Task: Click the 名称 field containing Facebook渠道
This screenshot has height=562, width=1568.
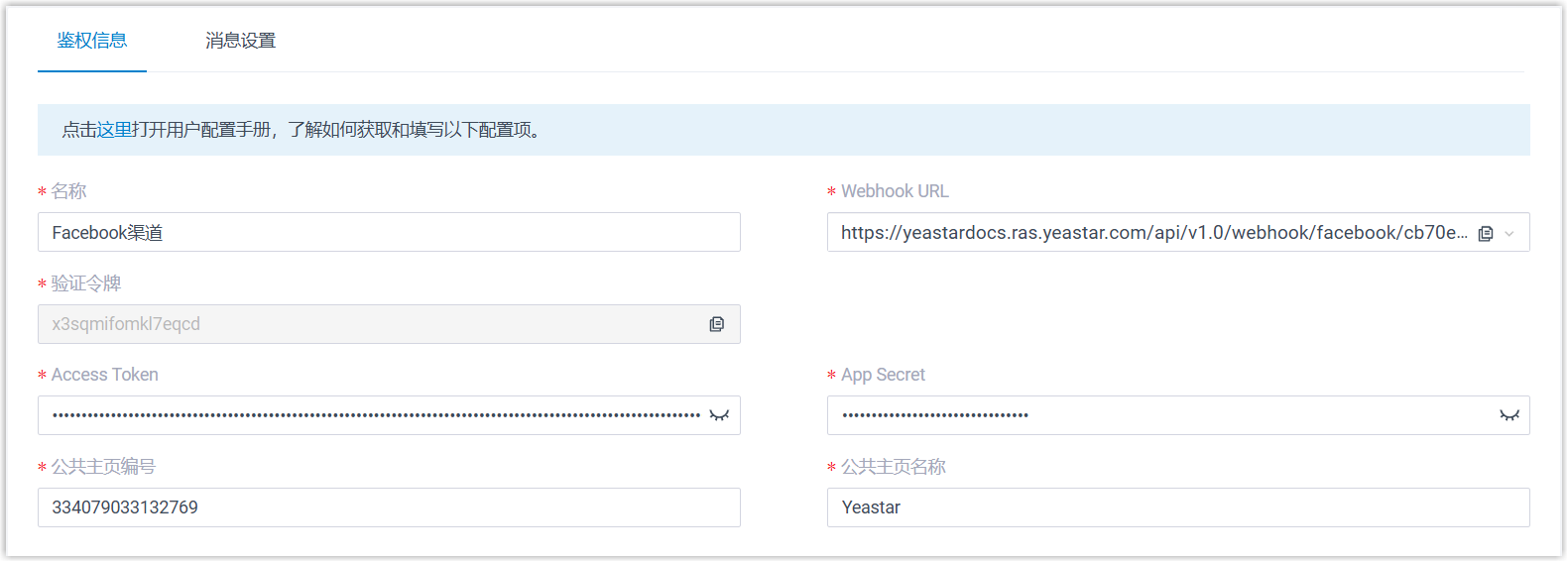Action: [x=389, y=232]
